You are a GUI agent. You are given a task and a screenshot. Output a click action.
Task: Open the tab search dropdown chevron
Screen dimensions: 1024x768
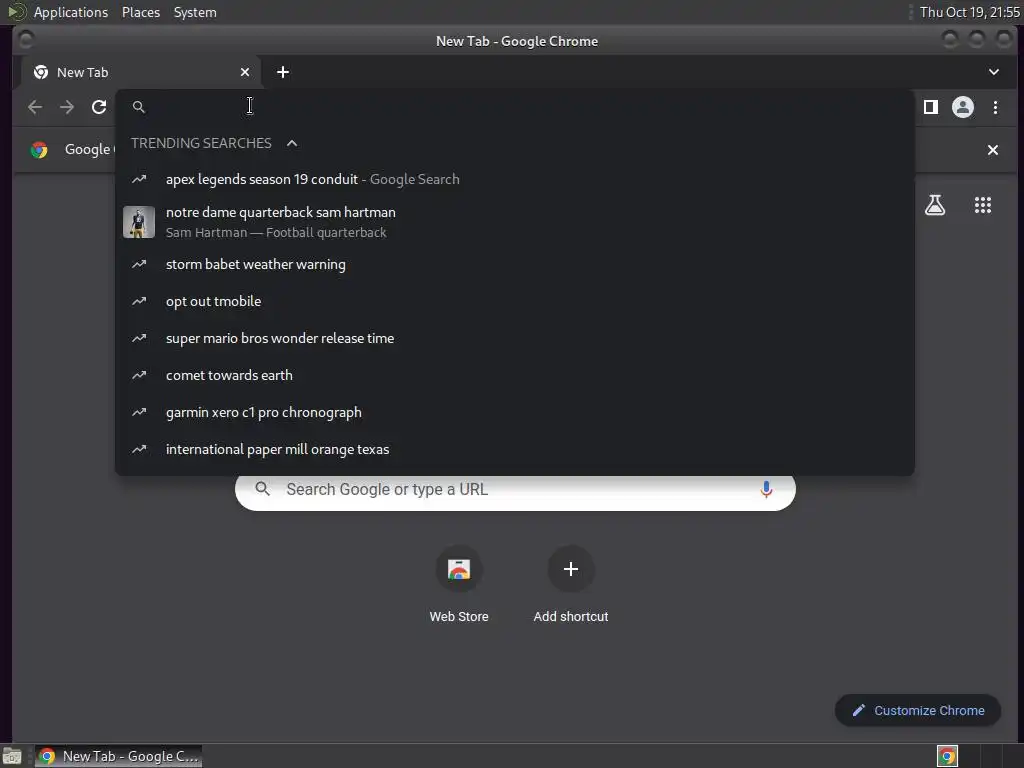pyautogui.click(x=993, y=72)
